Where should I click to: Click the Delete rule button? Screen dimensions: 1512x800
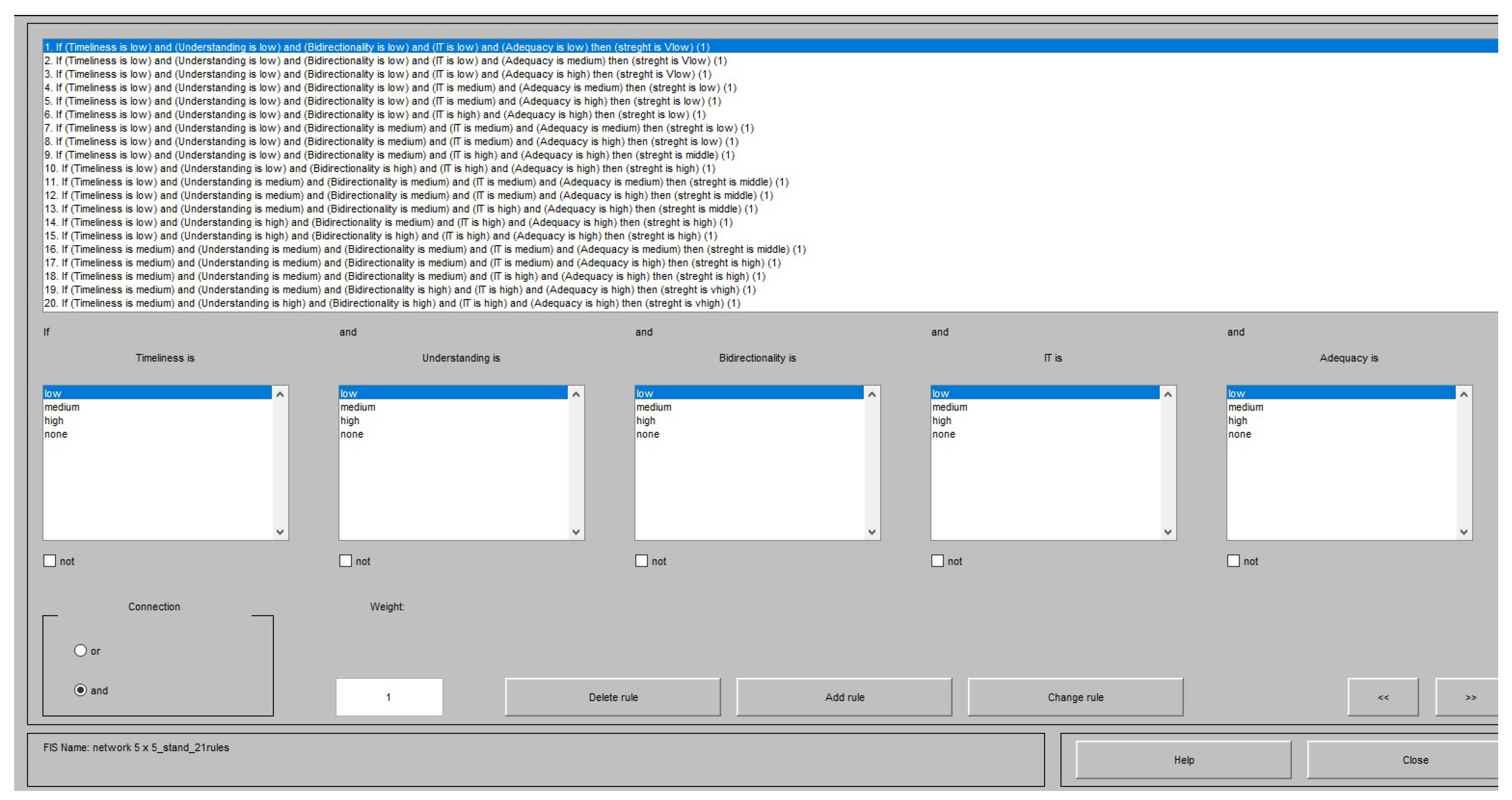coord(613,697)
